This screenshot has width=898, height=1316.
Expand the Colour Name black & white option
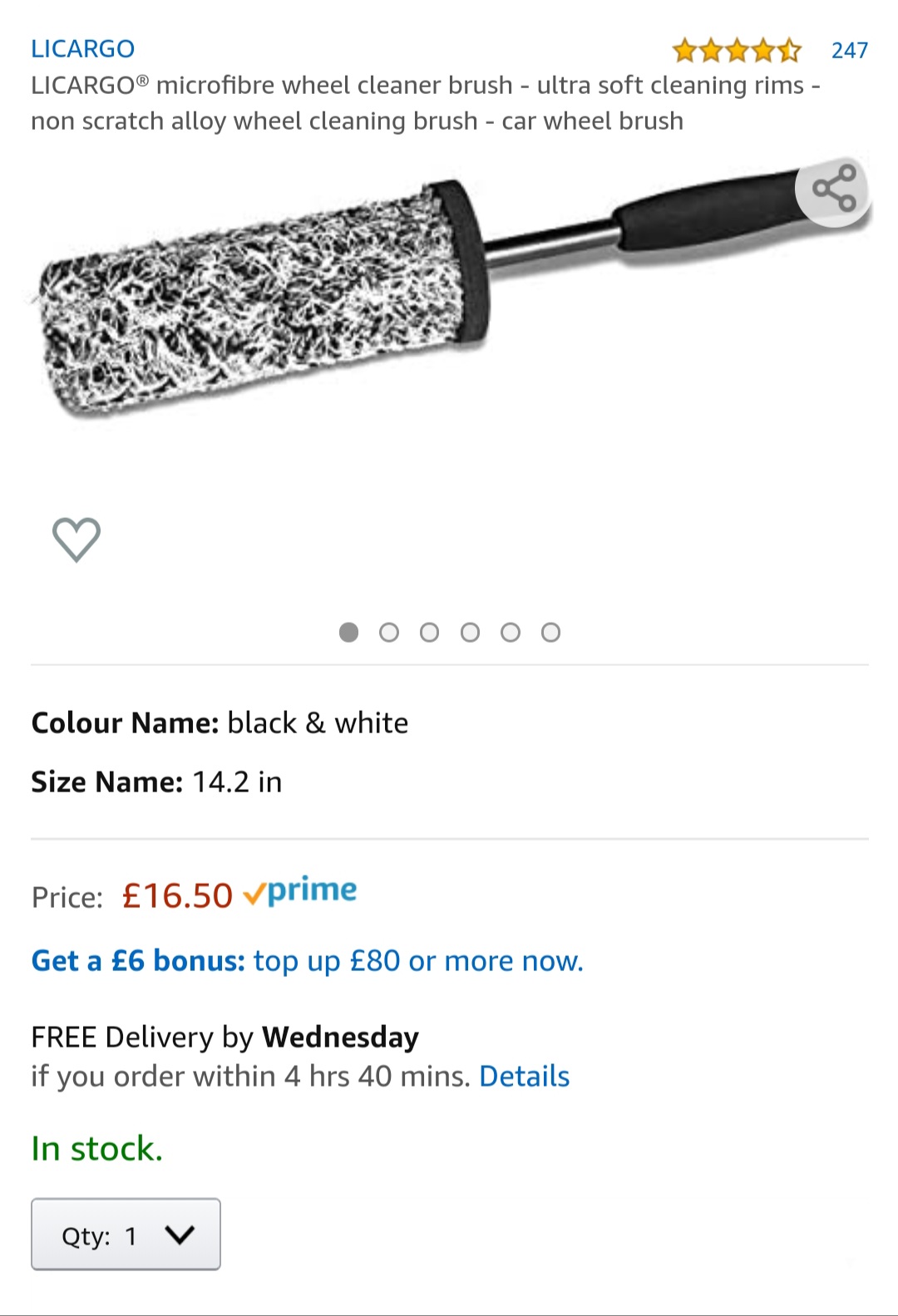[220, 723]
